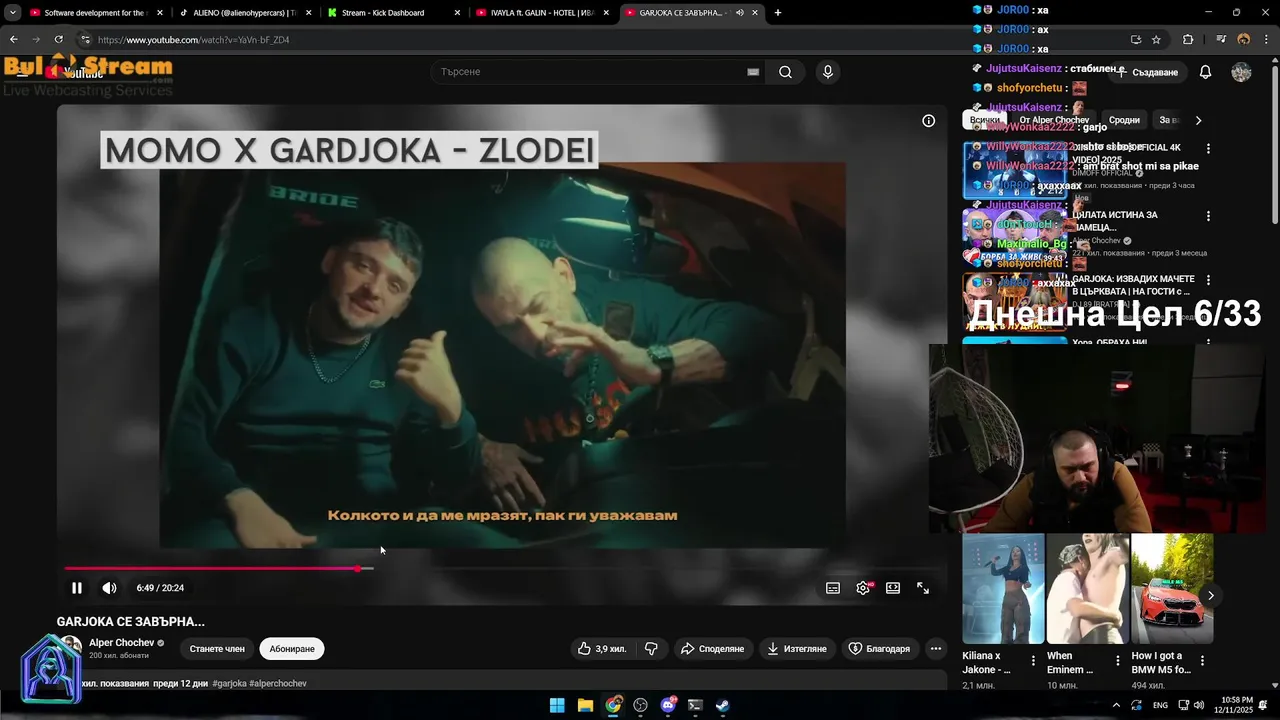Start voice search with microphone icon
1280x720 pixels.
pyautogui.click(x=827, y=72)
